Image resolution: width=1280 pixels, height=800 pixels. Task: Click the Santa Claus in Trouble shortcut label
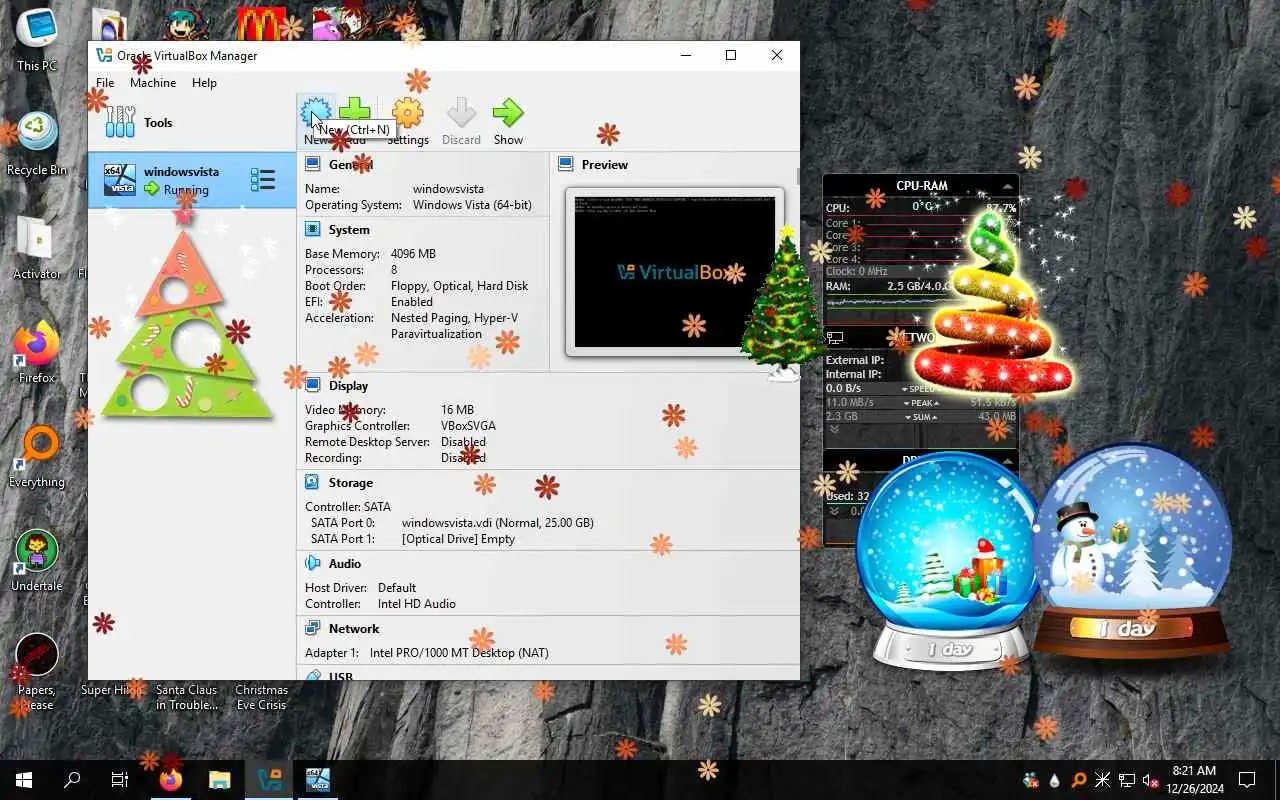click(186, 697)
